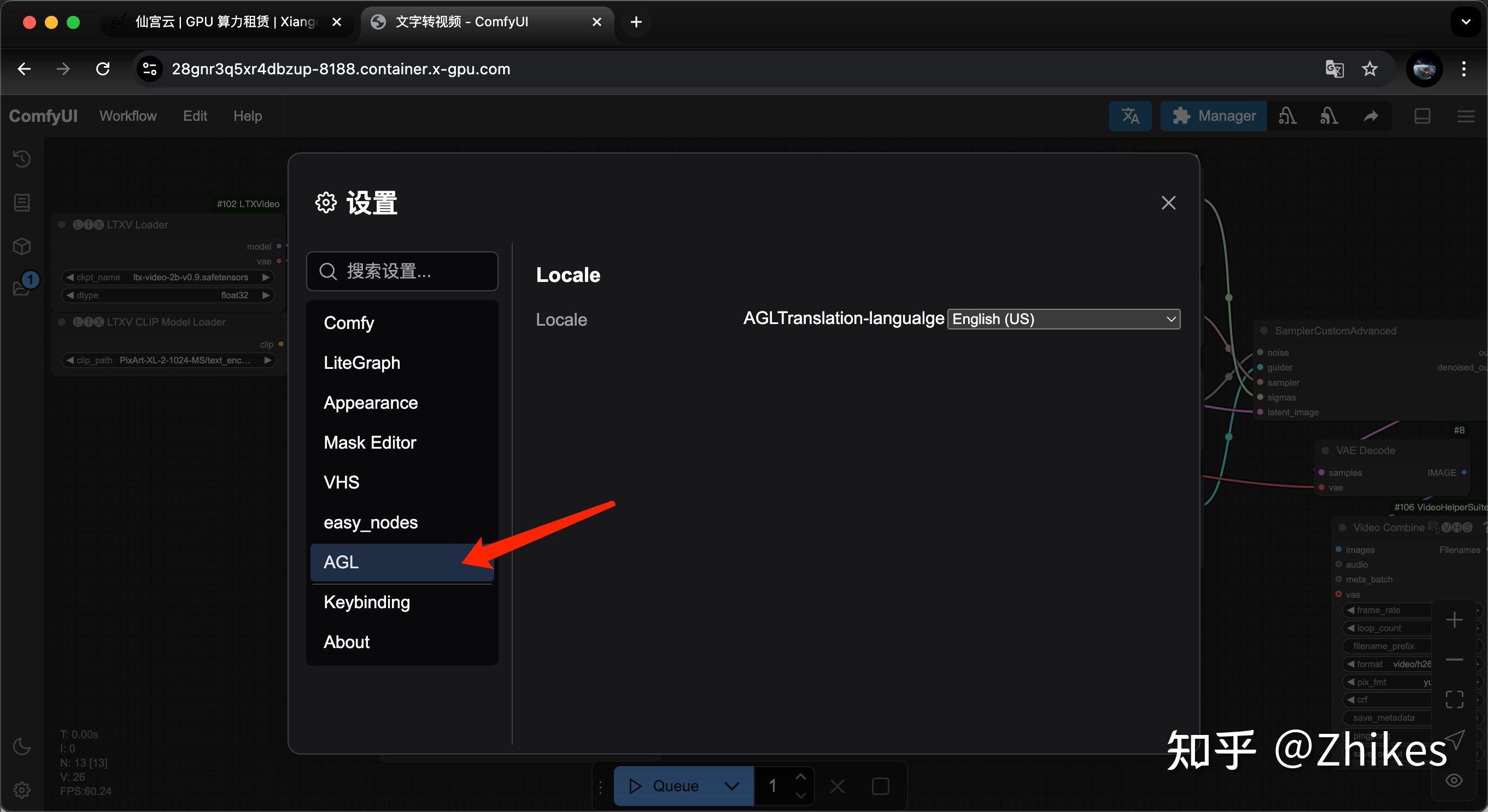Click the free model and node cache icon

(x=1328, y=116)
